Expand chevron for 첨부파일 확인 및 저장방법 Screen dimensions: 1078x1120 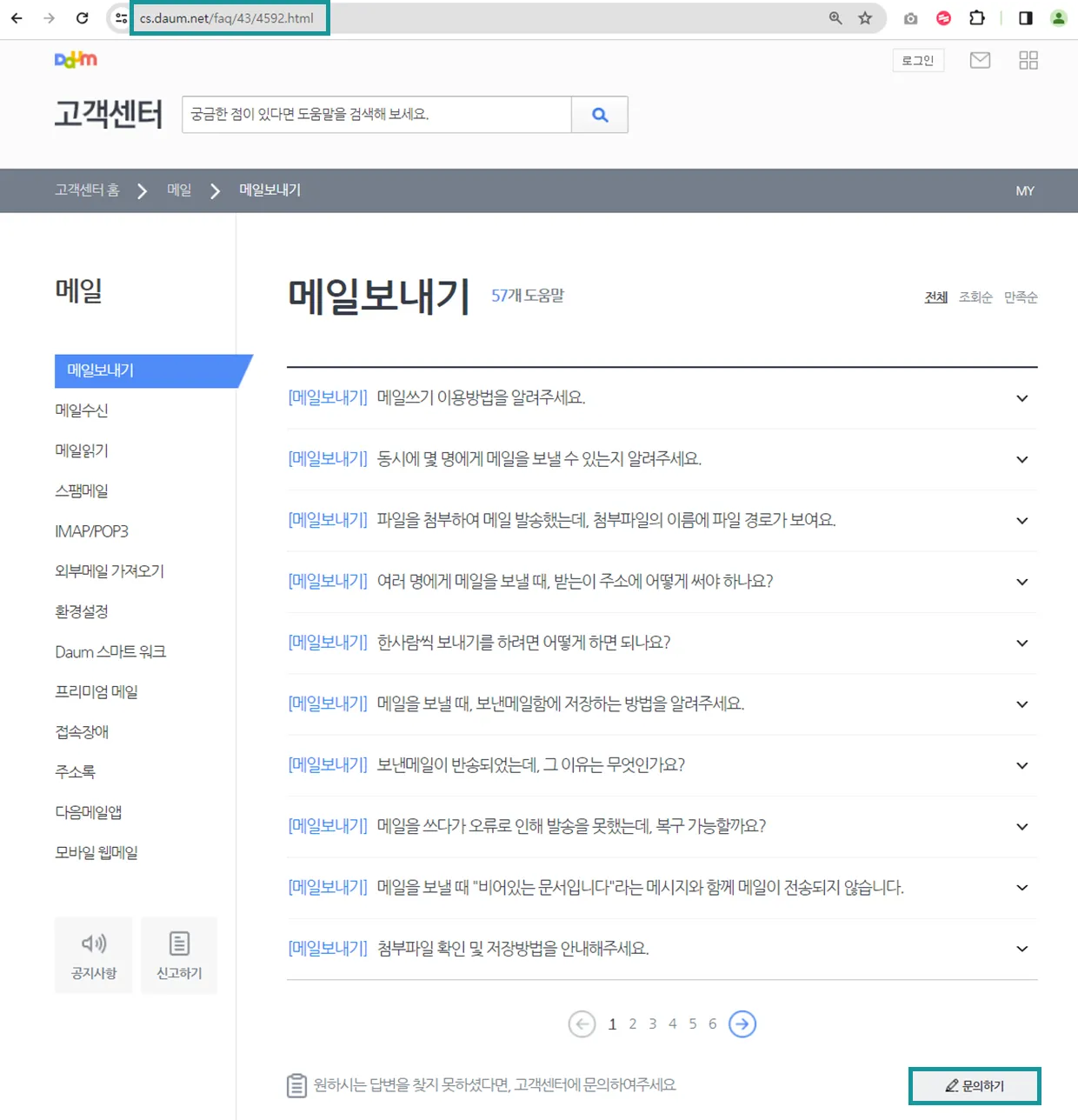(1022, 949)
